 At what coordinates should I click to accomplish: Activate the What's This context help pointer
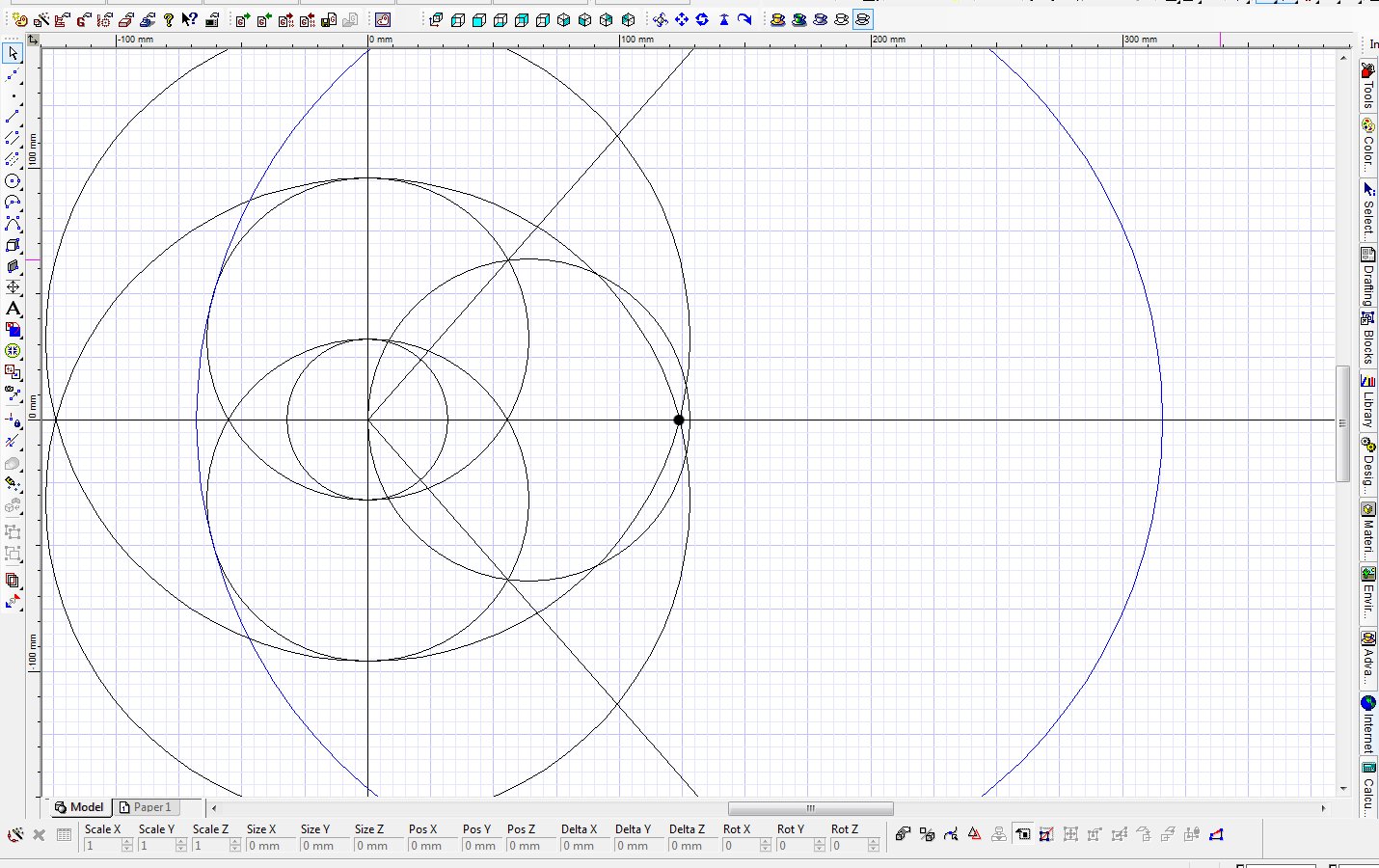click(x=190, y=19)
